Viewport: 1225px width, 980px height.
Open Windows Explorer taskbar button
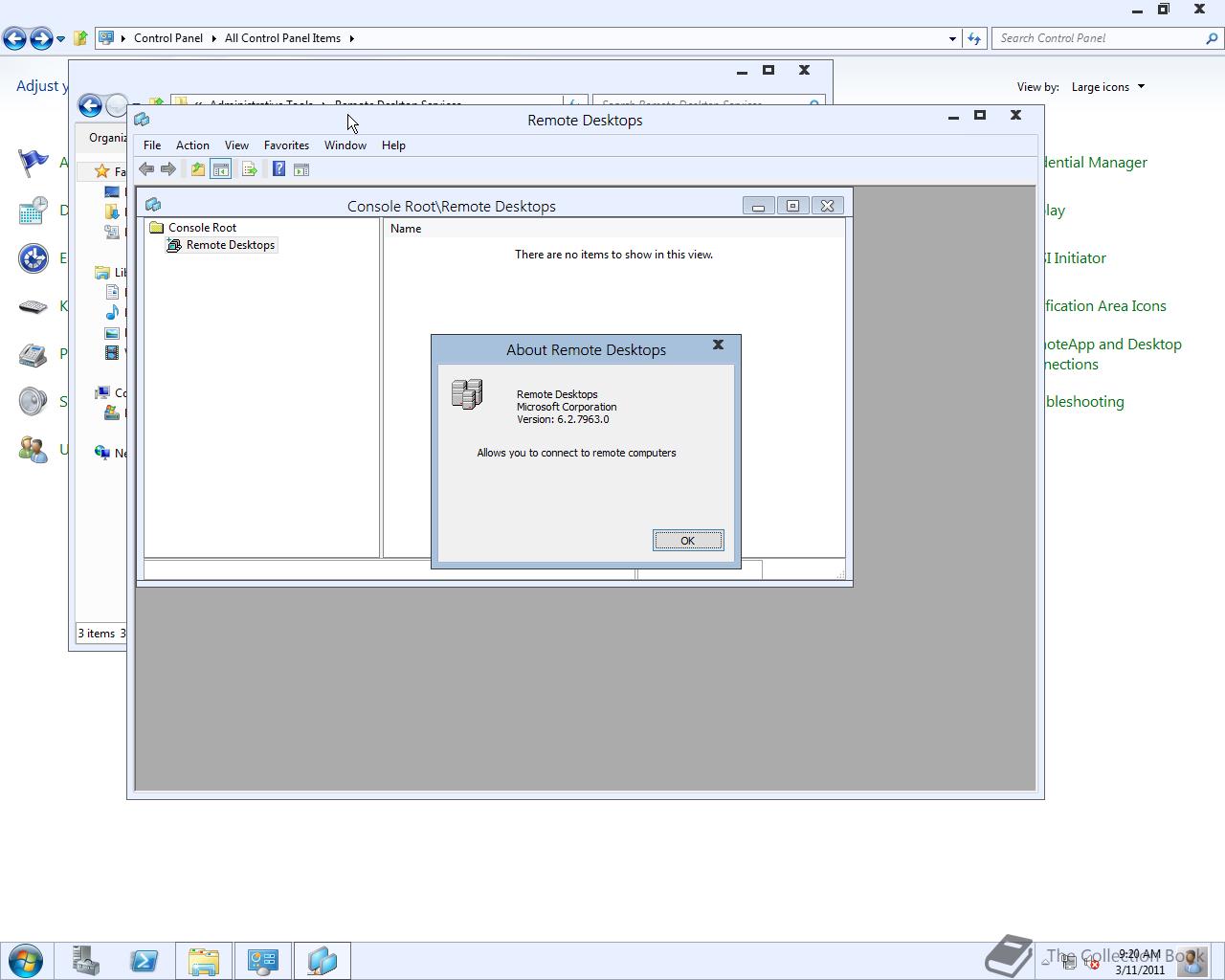point(204,961)
